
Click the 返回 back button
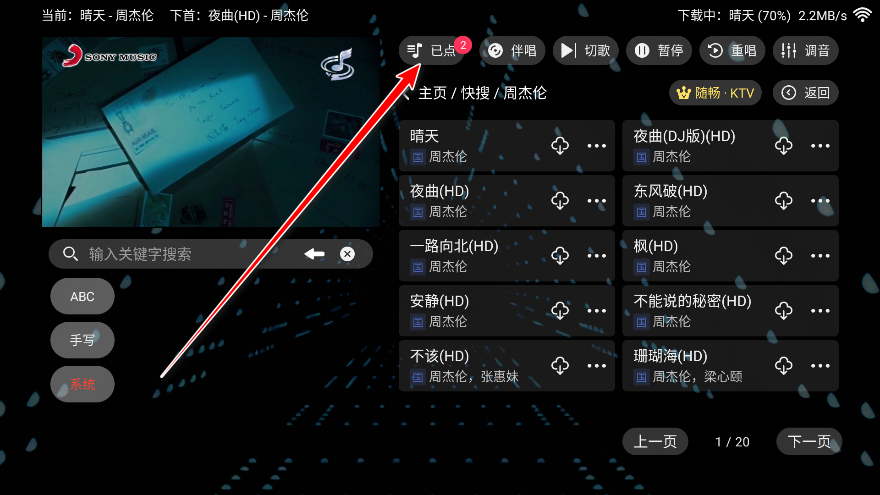[805, 93]
